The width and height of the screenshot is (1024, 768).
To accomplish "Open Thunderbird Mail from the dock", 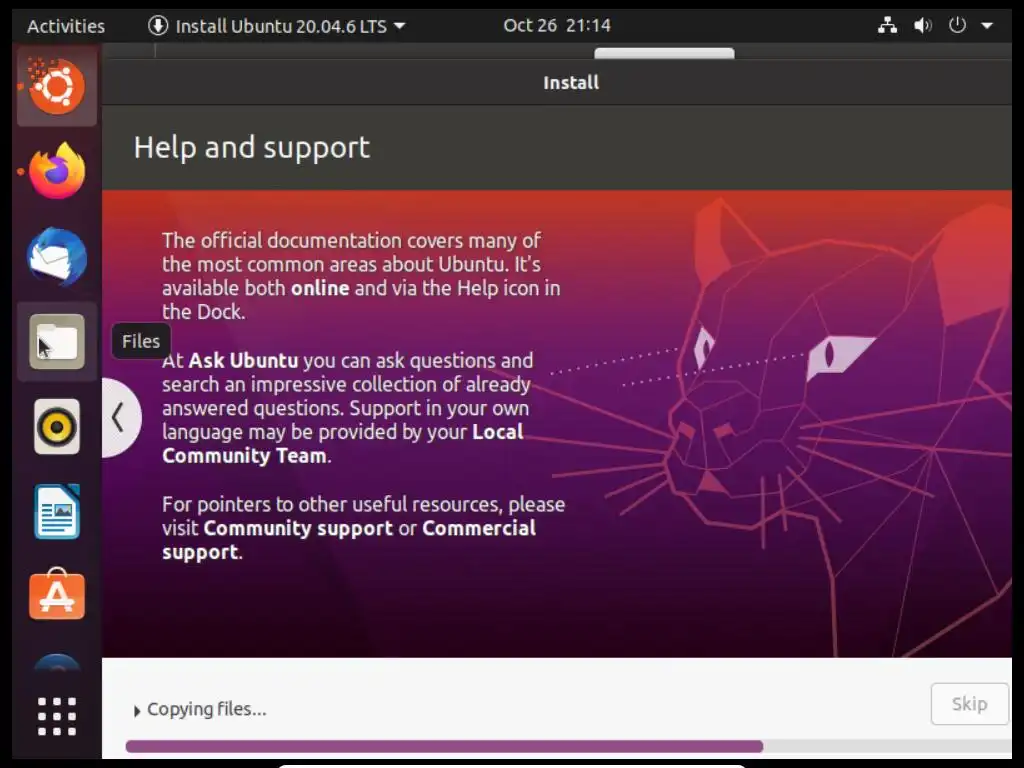I will (57, 256).
